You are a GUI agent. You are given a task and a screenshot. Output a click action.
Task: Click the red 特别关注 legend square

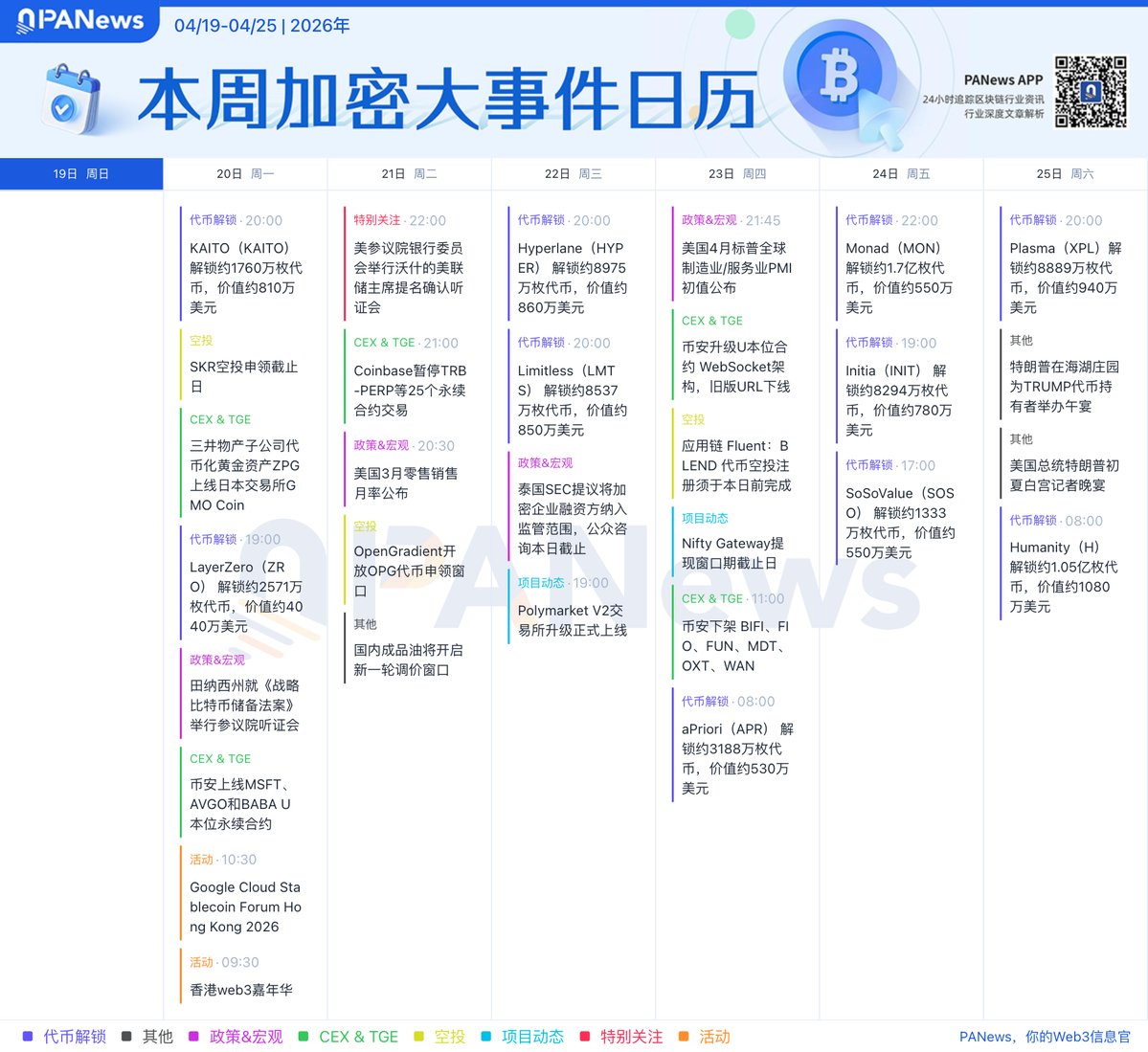coord(585,1037)
